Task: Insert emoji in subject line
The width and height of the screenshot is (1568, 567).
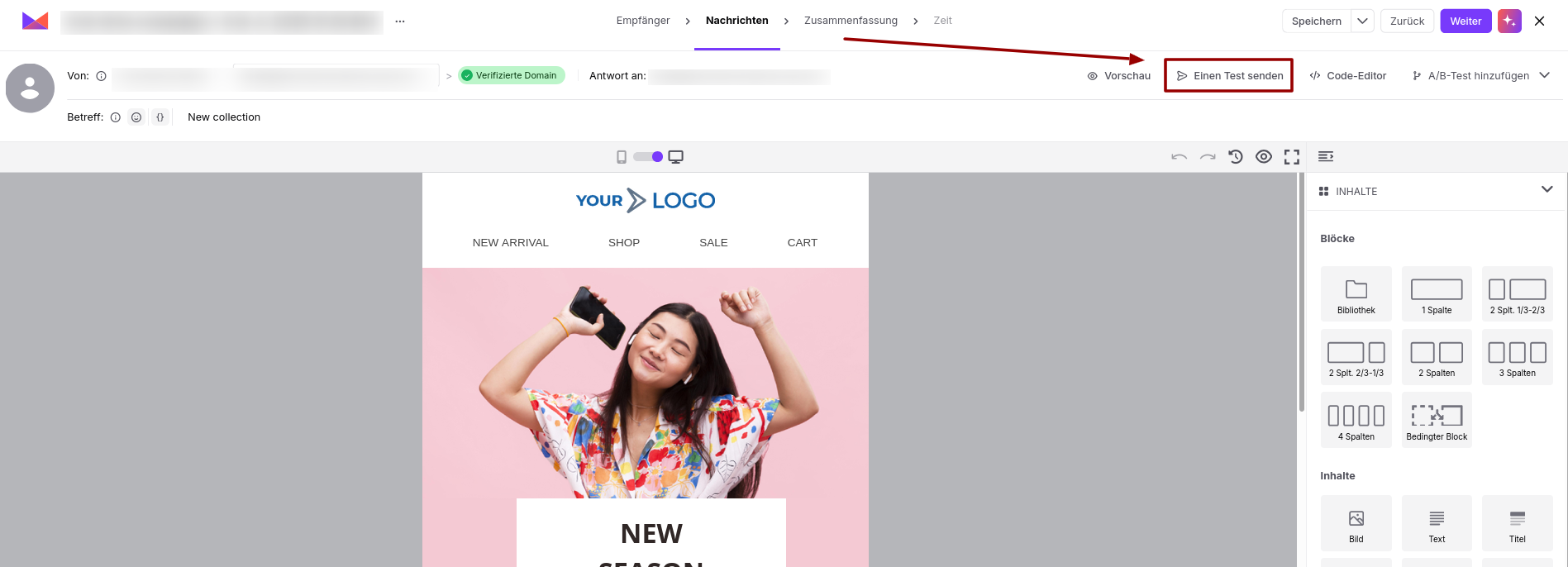Action: point(136,117)
